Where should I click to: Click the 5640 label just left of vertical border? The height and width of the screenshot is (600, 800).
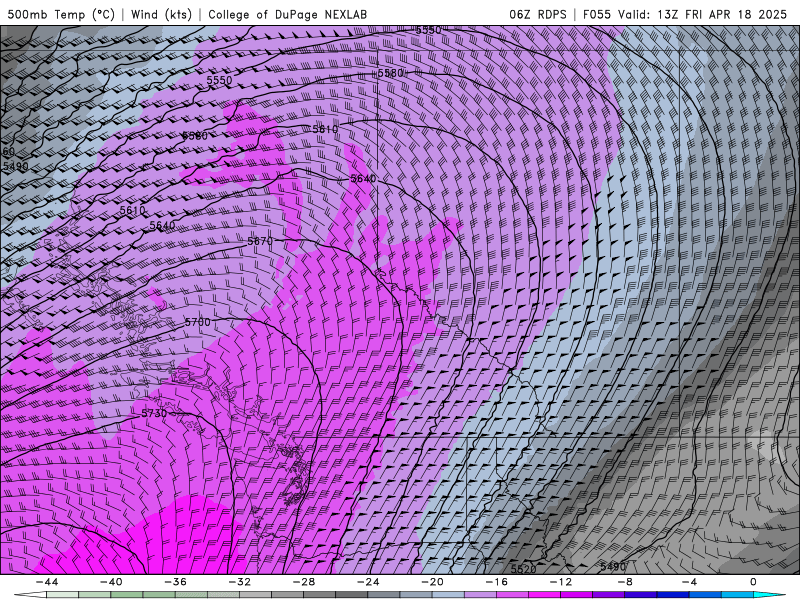[x=363, y=179]
